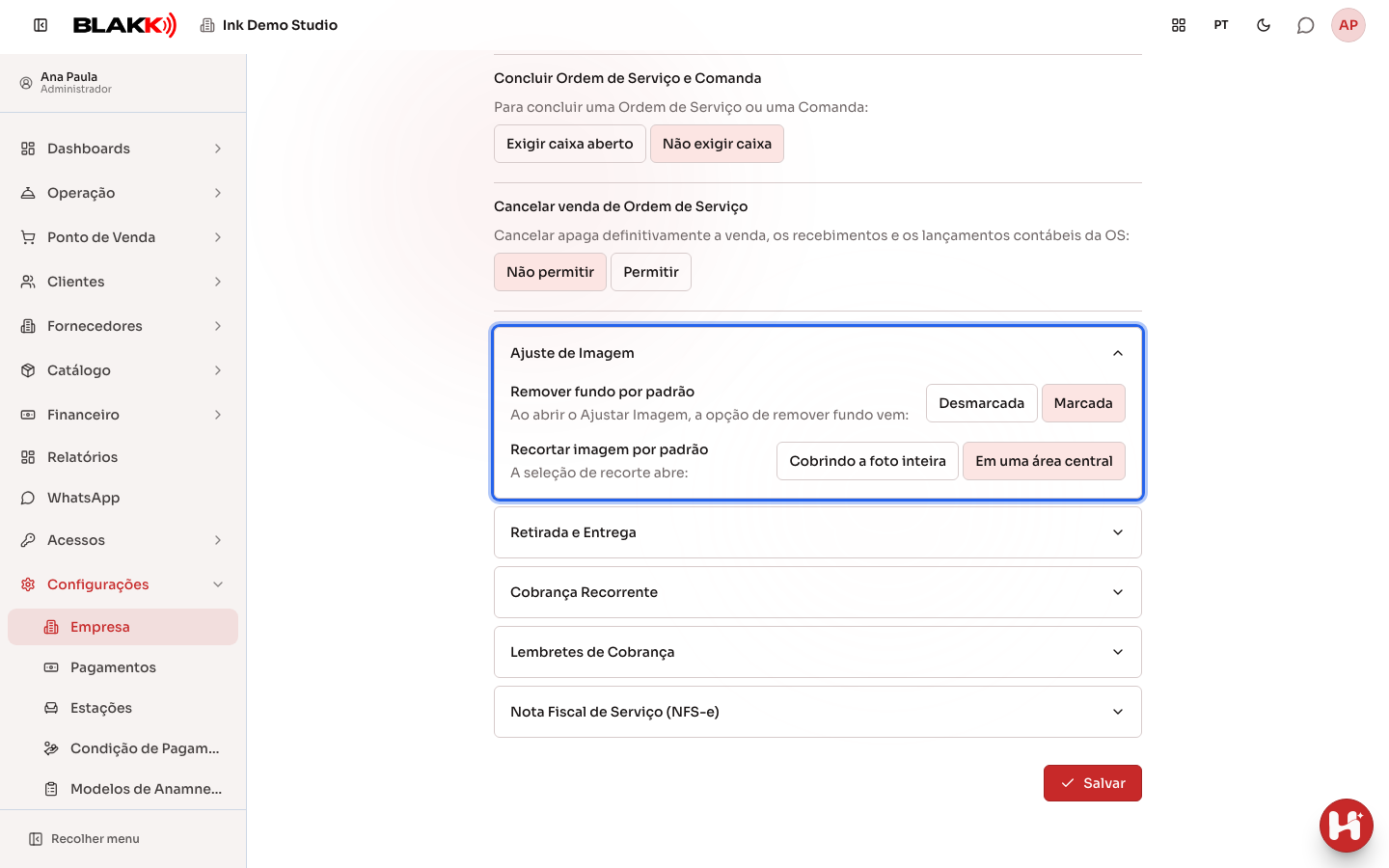Viewport: 1389px width, 868px height.
Task: Click the Dashboards grid icon in sidebar
Action: point(28,149)
